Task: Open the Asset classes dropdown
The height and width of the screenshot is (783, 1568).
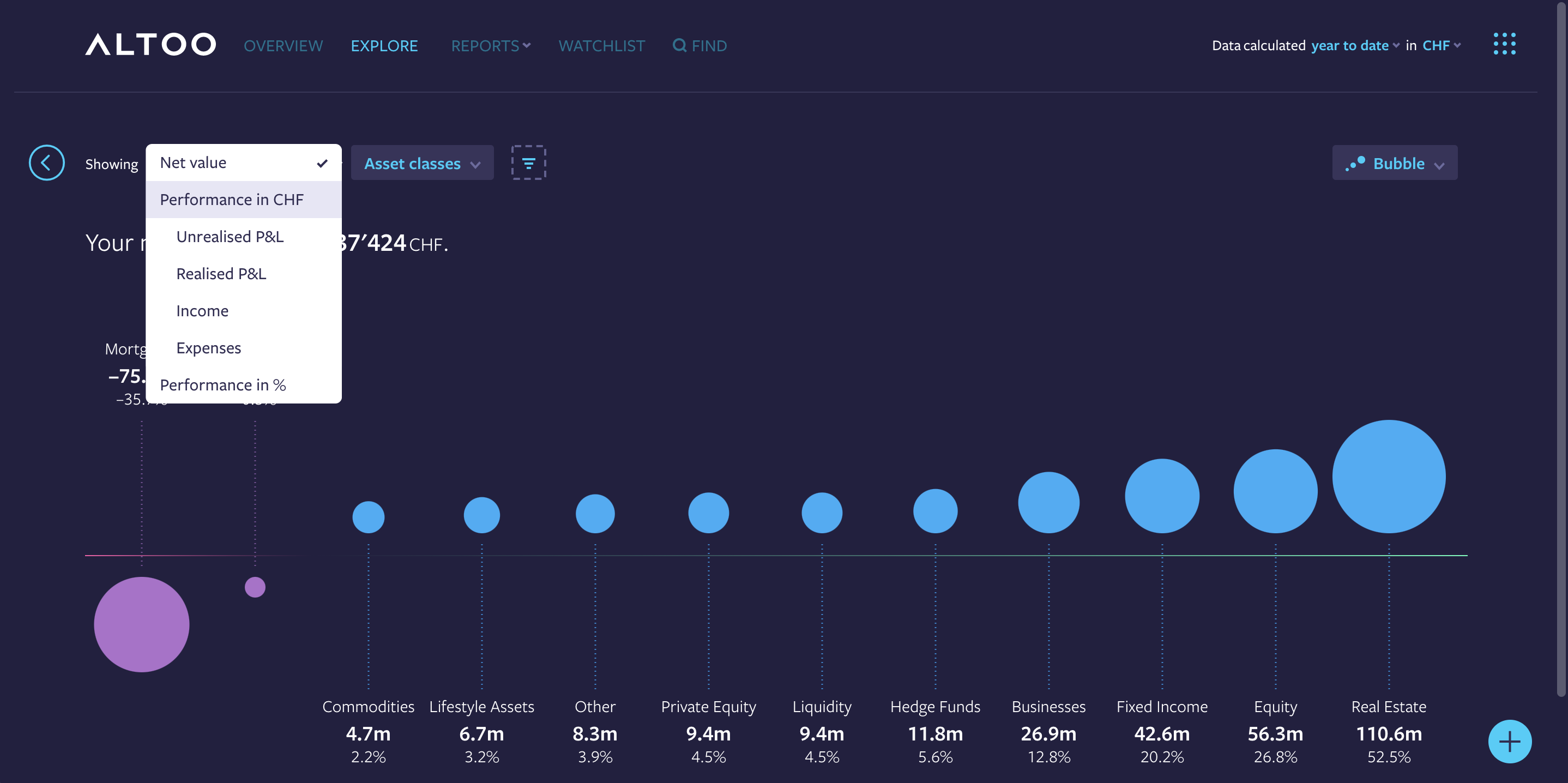Action: [x=422, y=162]
